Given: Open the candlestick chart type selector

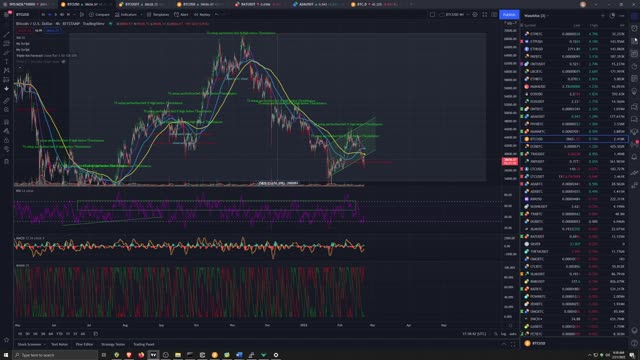Looking at the screenshot, I should click(82, 15).
